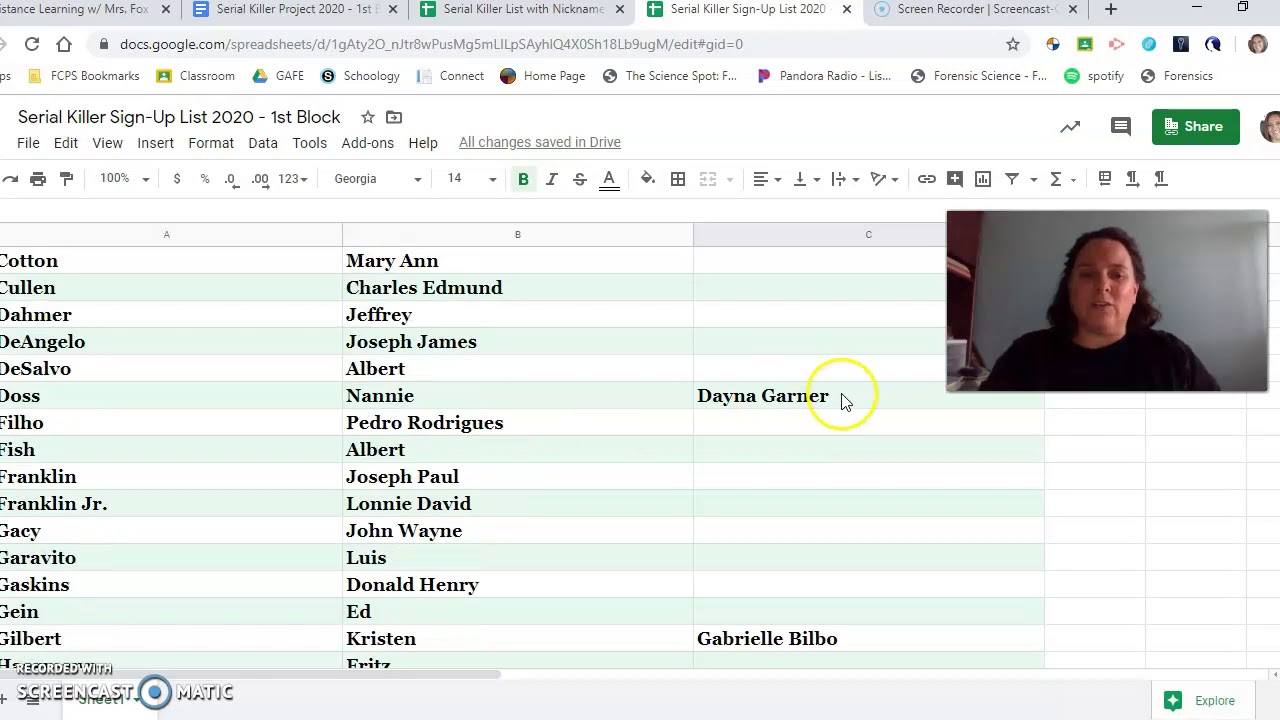
Task: Open the Functions sigma dropdown
Action: (1062, 179)
